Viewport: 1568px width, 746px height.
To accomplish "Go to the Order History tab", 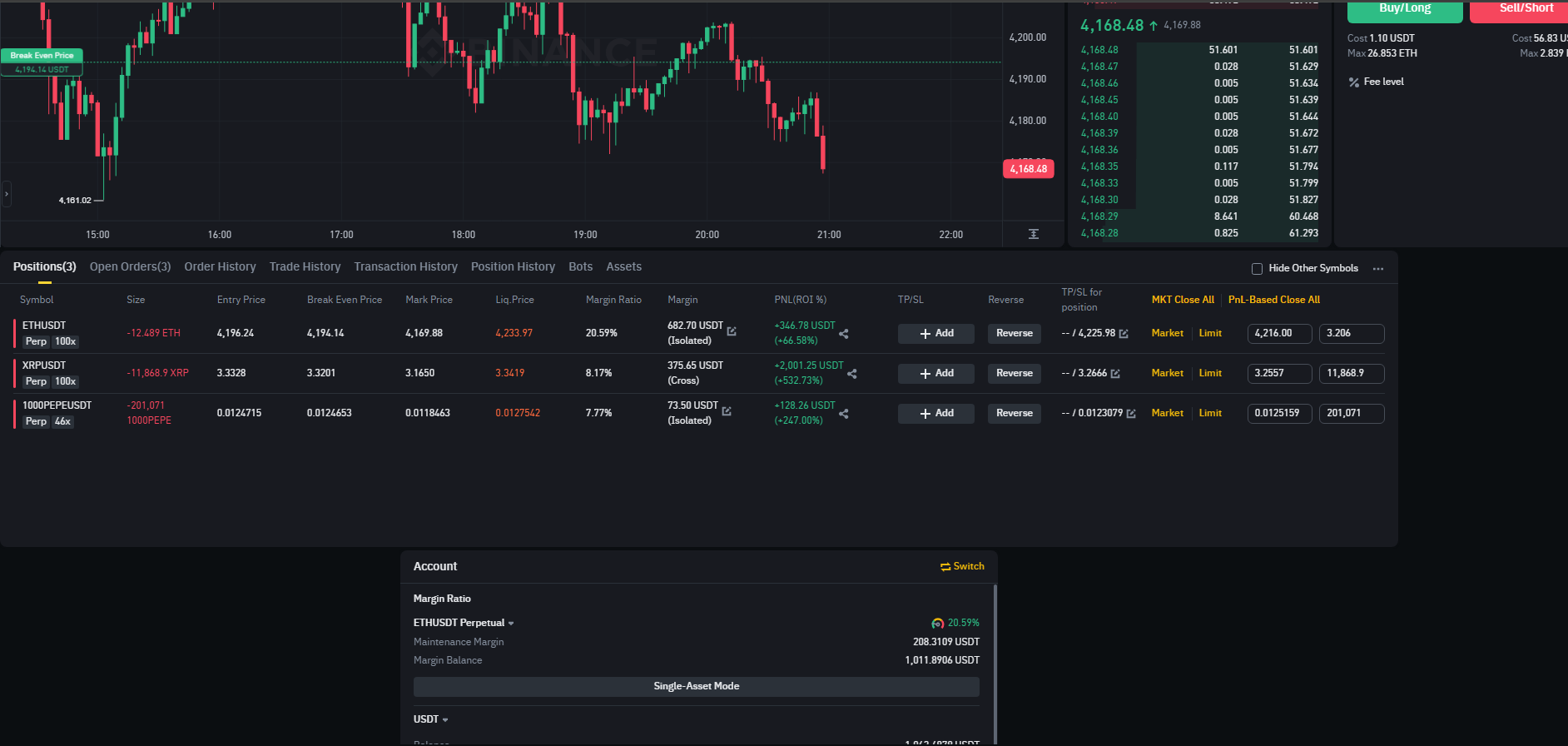I will 221,266.
